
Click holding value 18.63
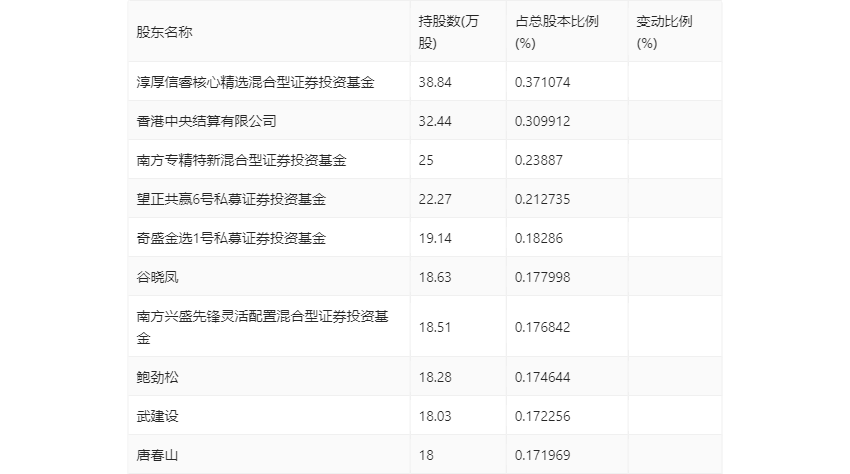(x=435, y=277)
